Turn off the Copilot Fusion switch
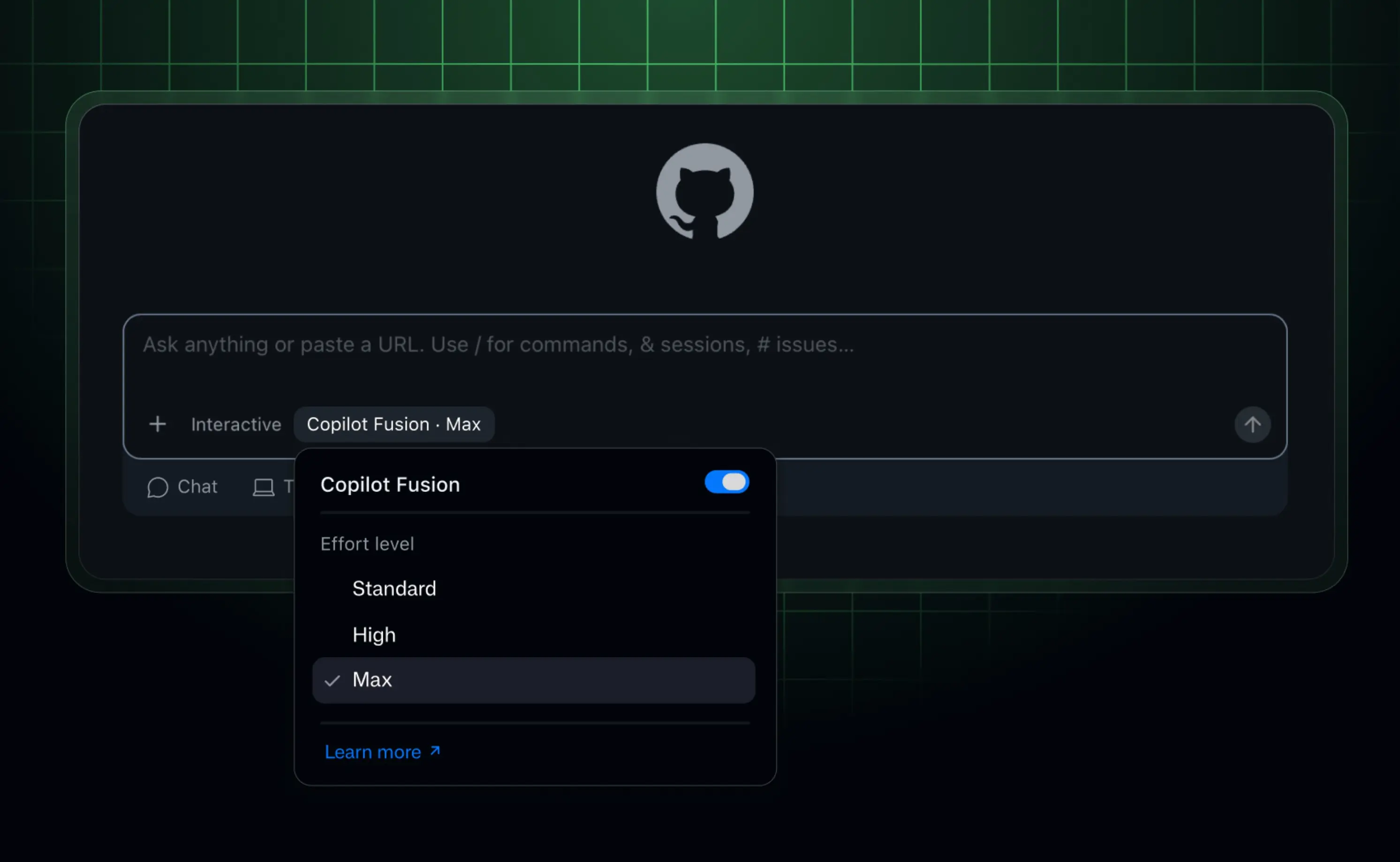 (727, 482)
